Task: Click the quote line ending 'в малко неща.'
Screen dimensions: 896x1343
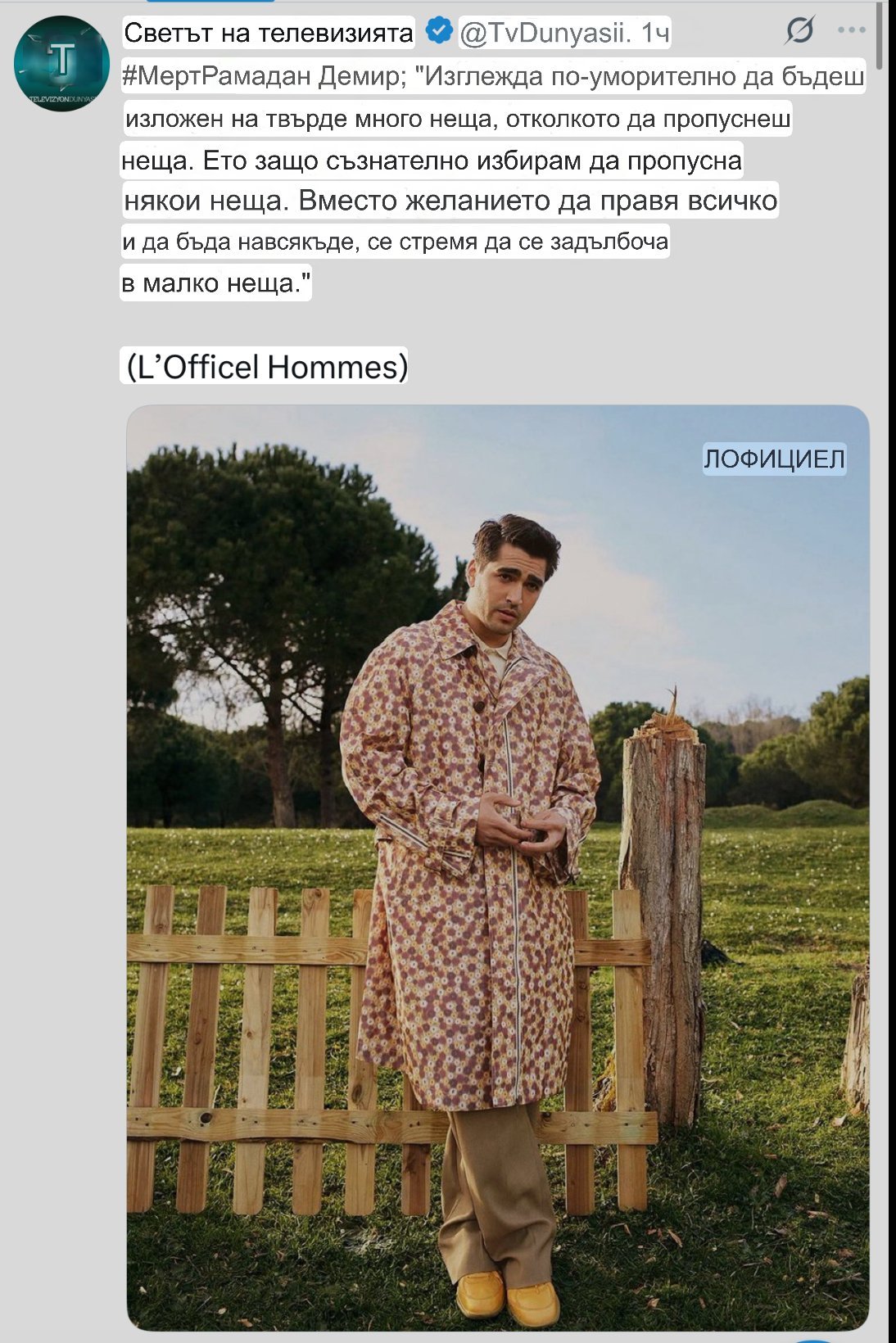Action: tap(216, 283)
